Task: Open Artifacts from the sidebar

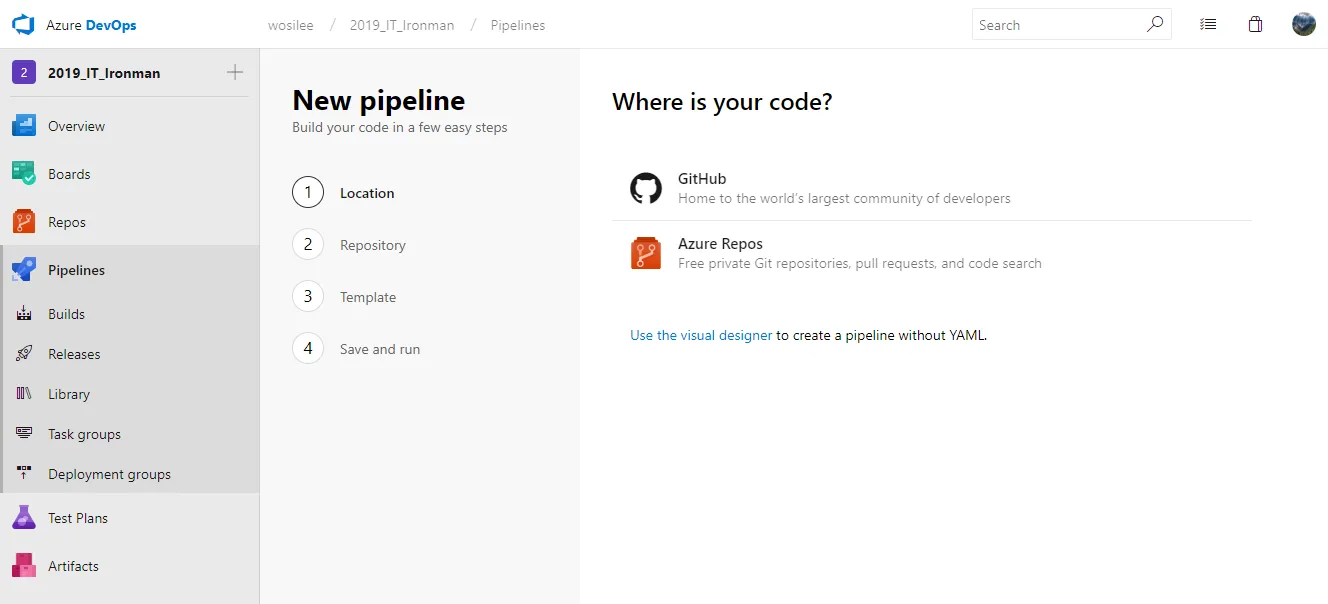Action: pyautogui.click(x=72, y=566)
